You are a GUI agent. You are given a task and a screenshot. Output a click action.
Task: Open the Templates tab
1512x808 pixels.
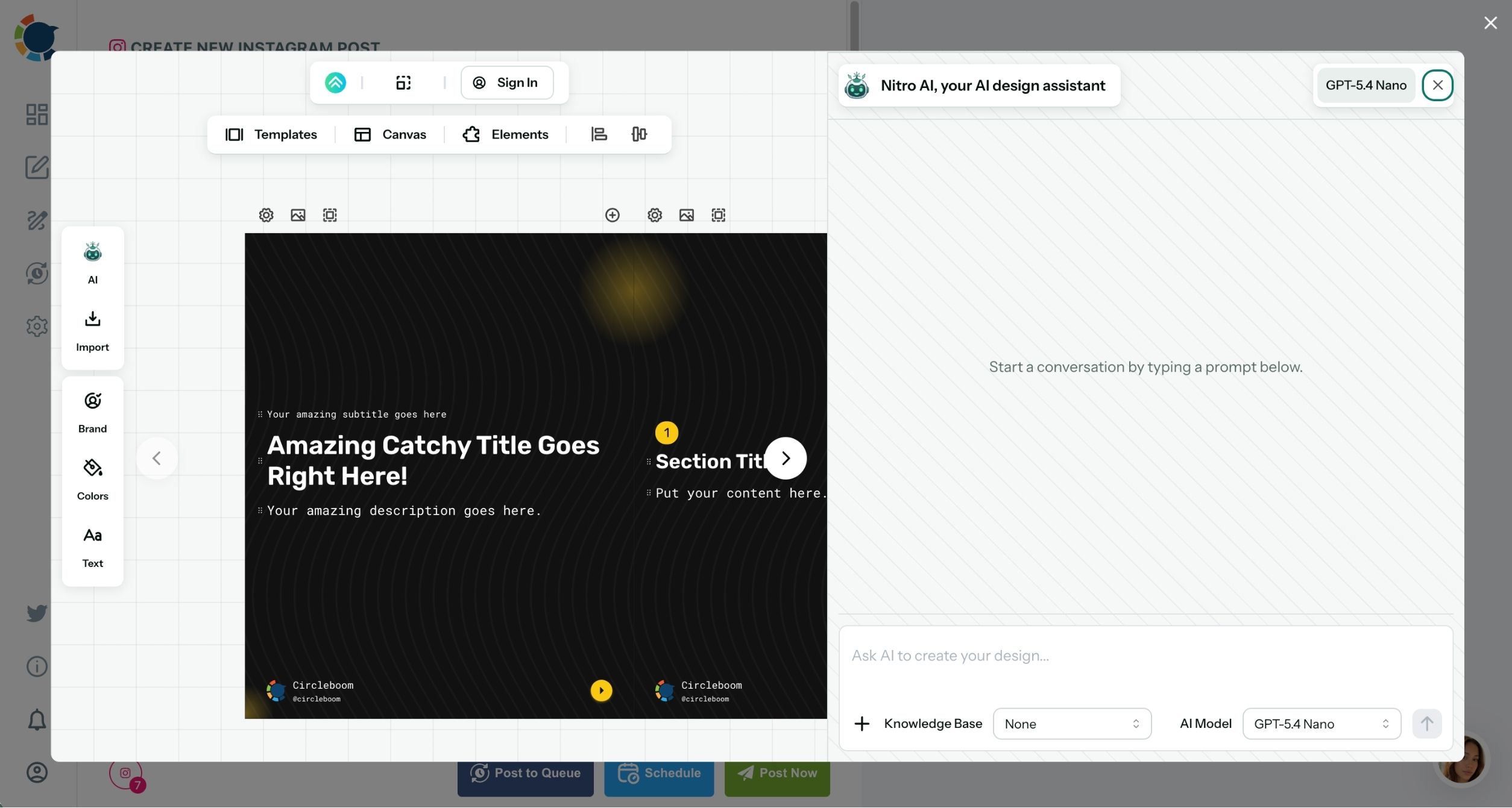tap(271, 134)
